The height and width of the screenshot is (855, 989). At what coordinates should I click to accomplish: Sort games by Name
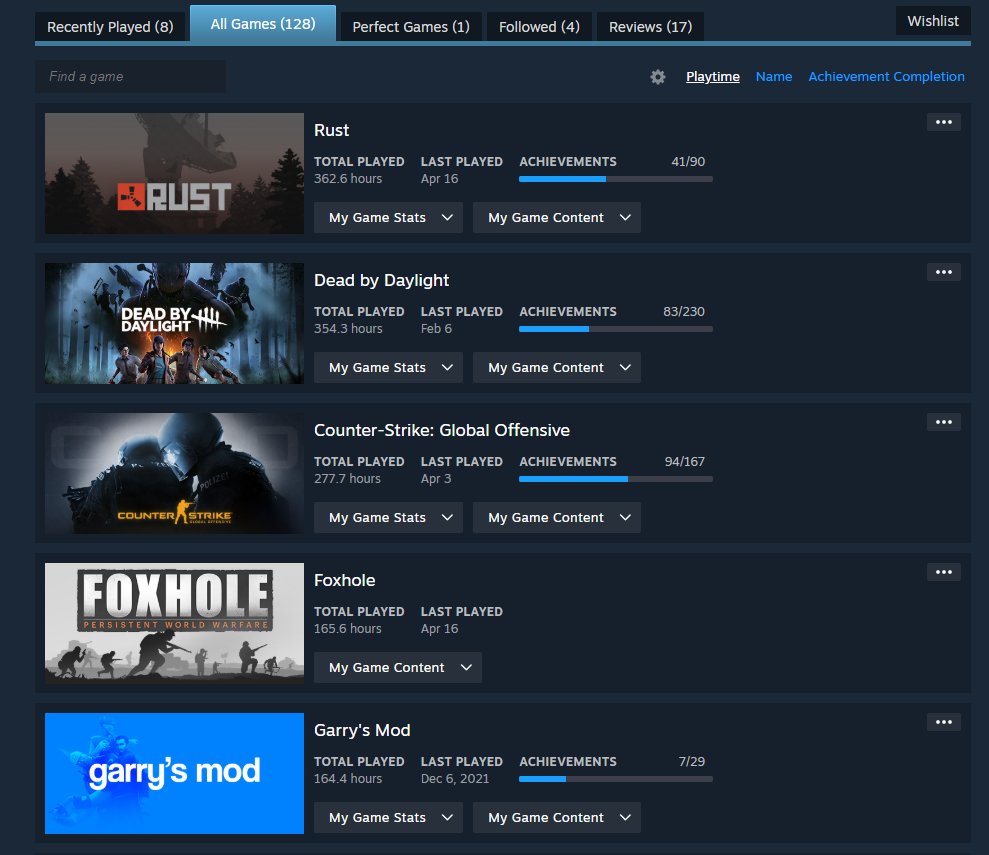point(774,77)
